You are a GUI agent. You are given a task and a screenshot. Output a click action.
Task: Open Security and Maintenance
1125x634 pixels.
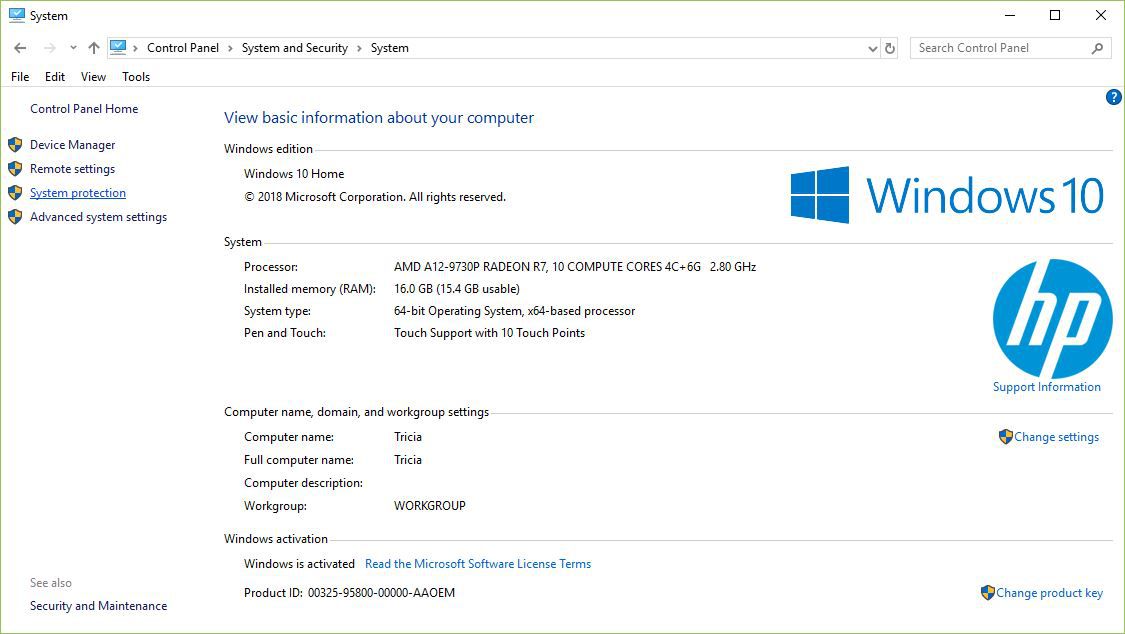point(98,606)
